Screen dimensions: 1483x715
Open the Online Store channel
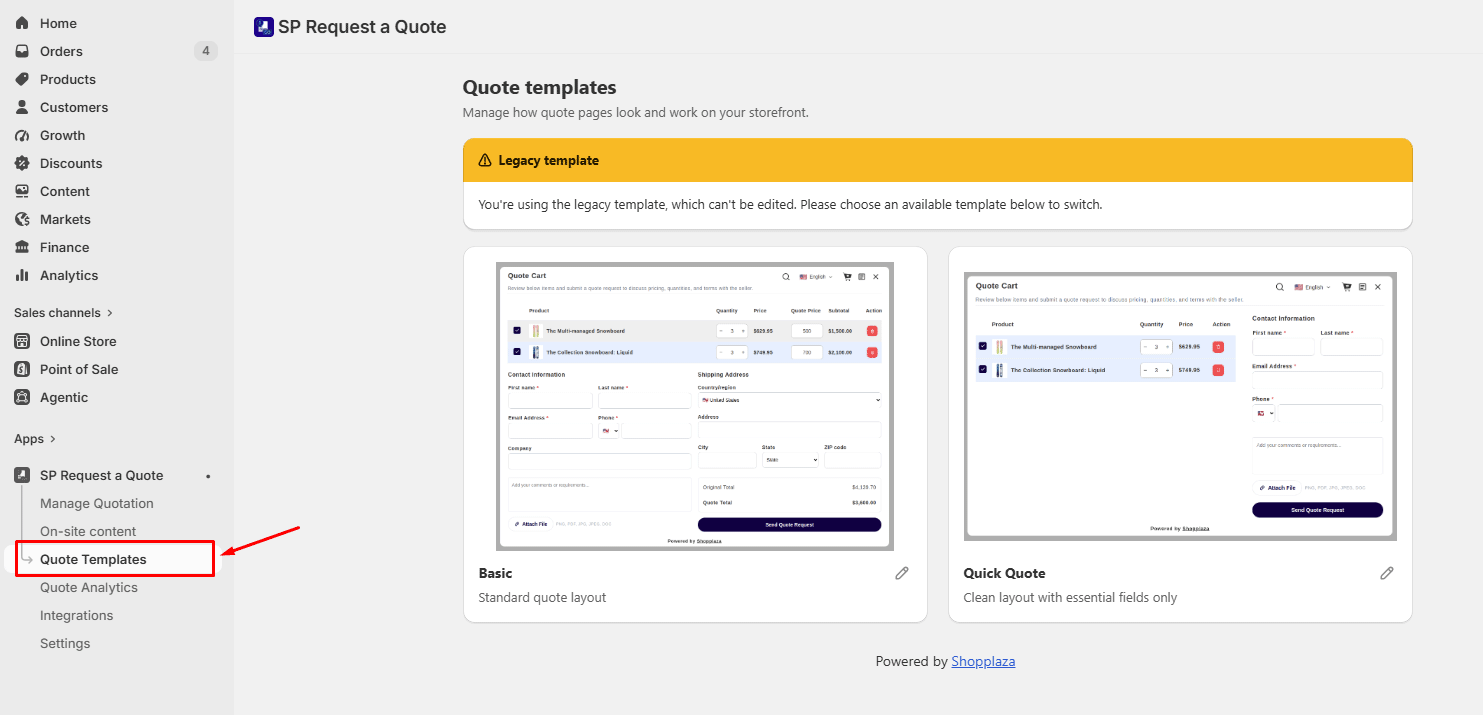coord(78,341)
